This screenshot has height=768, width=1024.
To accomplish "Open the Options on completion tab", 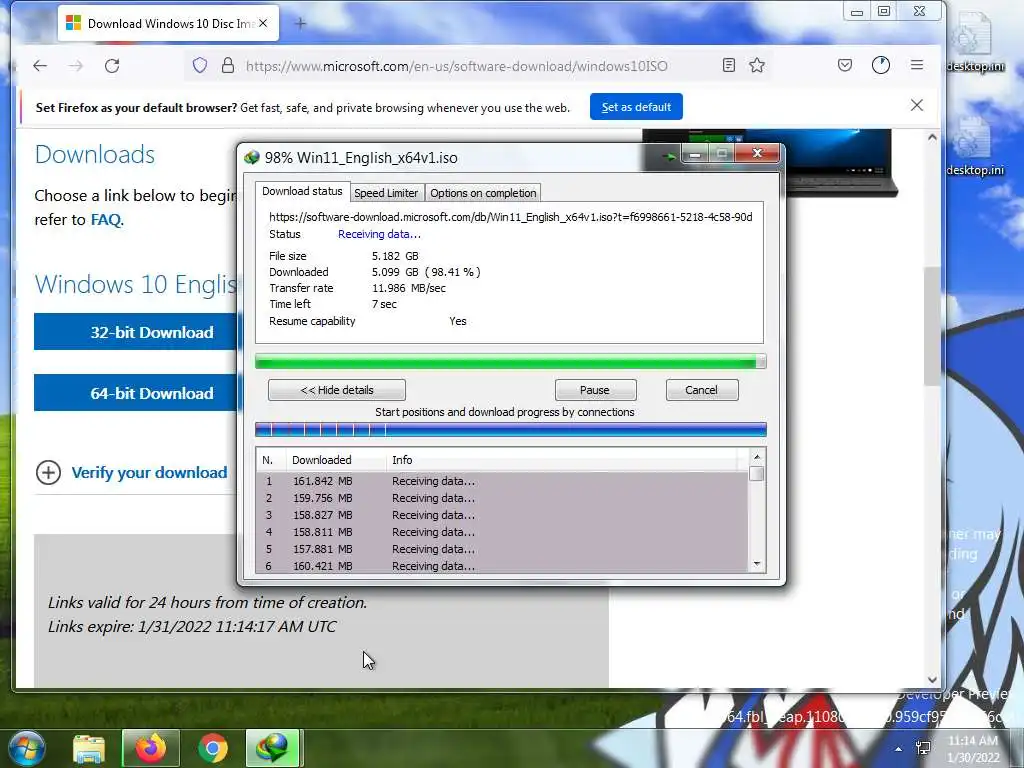I will point(483,193).
